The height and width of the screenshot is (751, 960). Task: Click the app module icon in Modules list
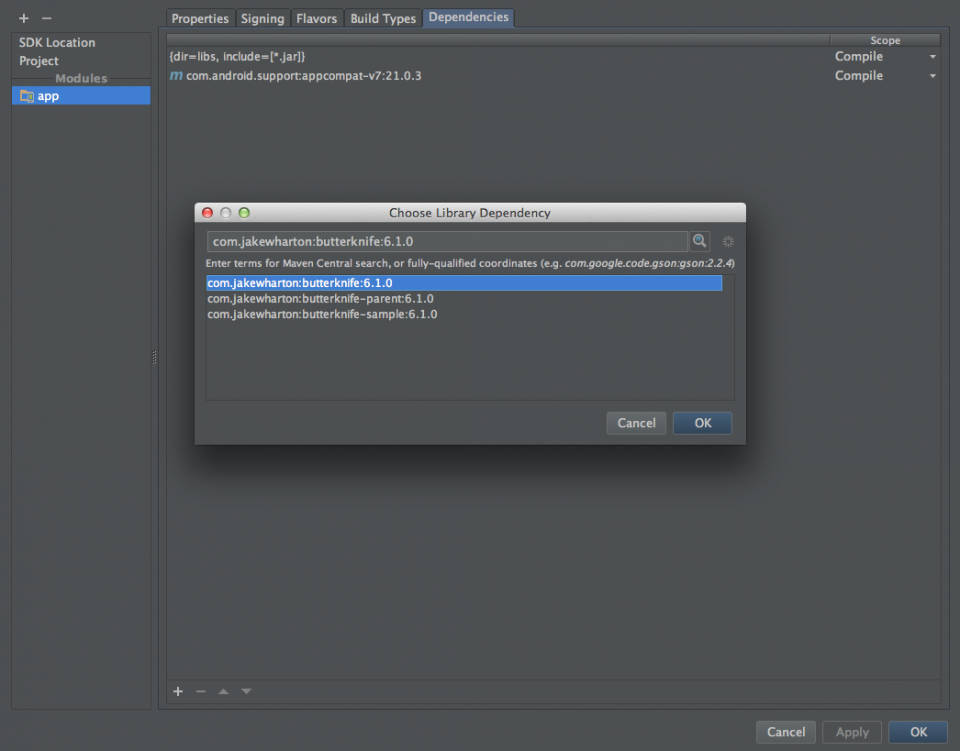click(27, 95)
